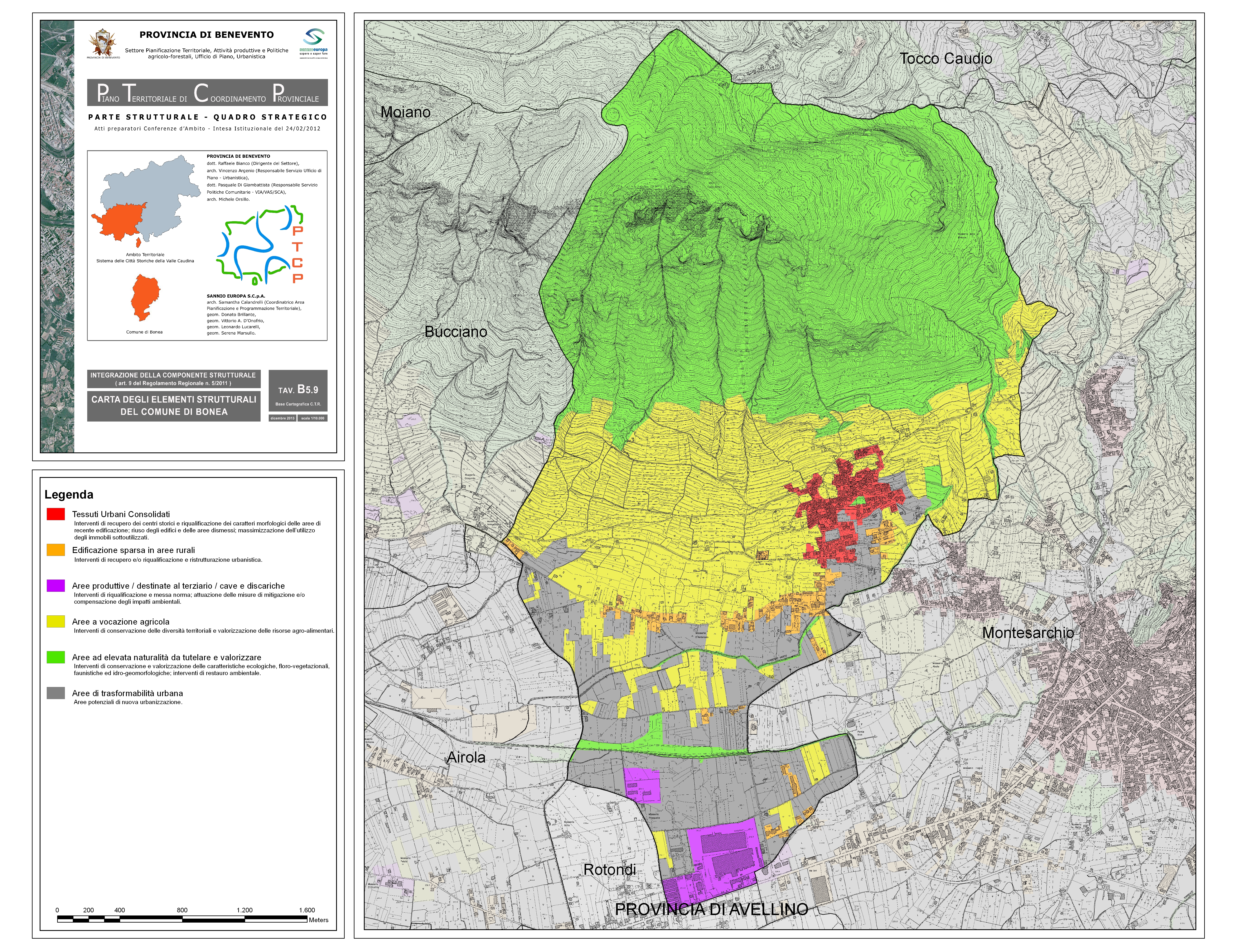Click the 'Aree produttive / destinate al terziario' label
The height and width of the screenshot is (952, 1233).
coord(178,586)
